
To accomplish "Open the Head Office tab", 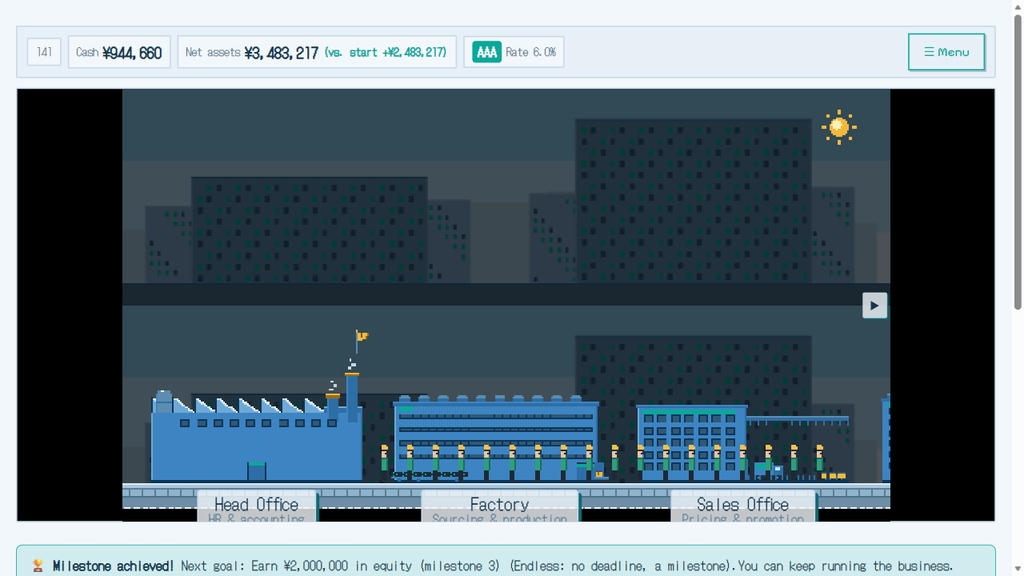I will click(x=257, y=506).
